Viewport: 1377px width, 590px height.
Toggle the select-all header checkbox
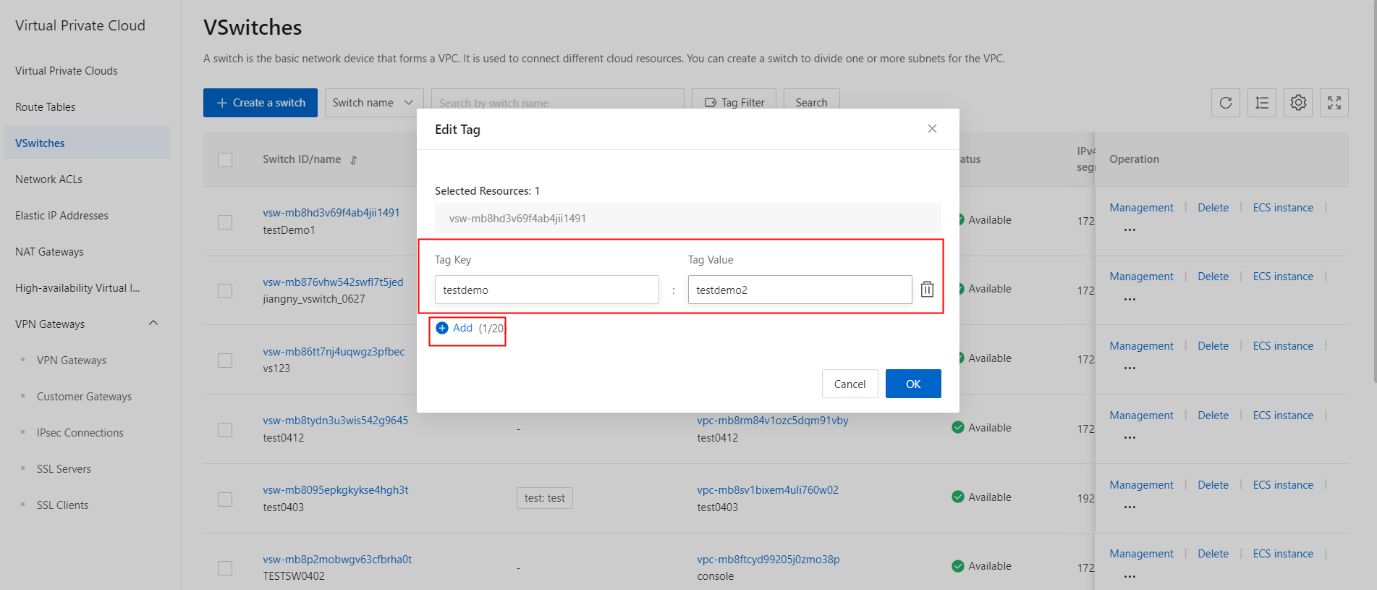click(225, 160)
